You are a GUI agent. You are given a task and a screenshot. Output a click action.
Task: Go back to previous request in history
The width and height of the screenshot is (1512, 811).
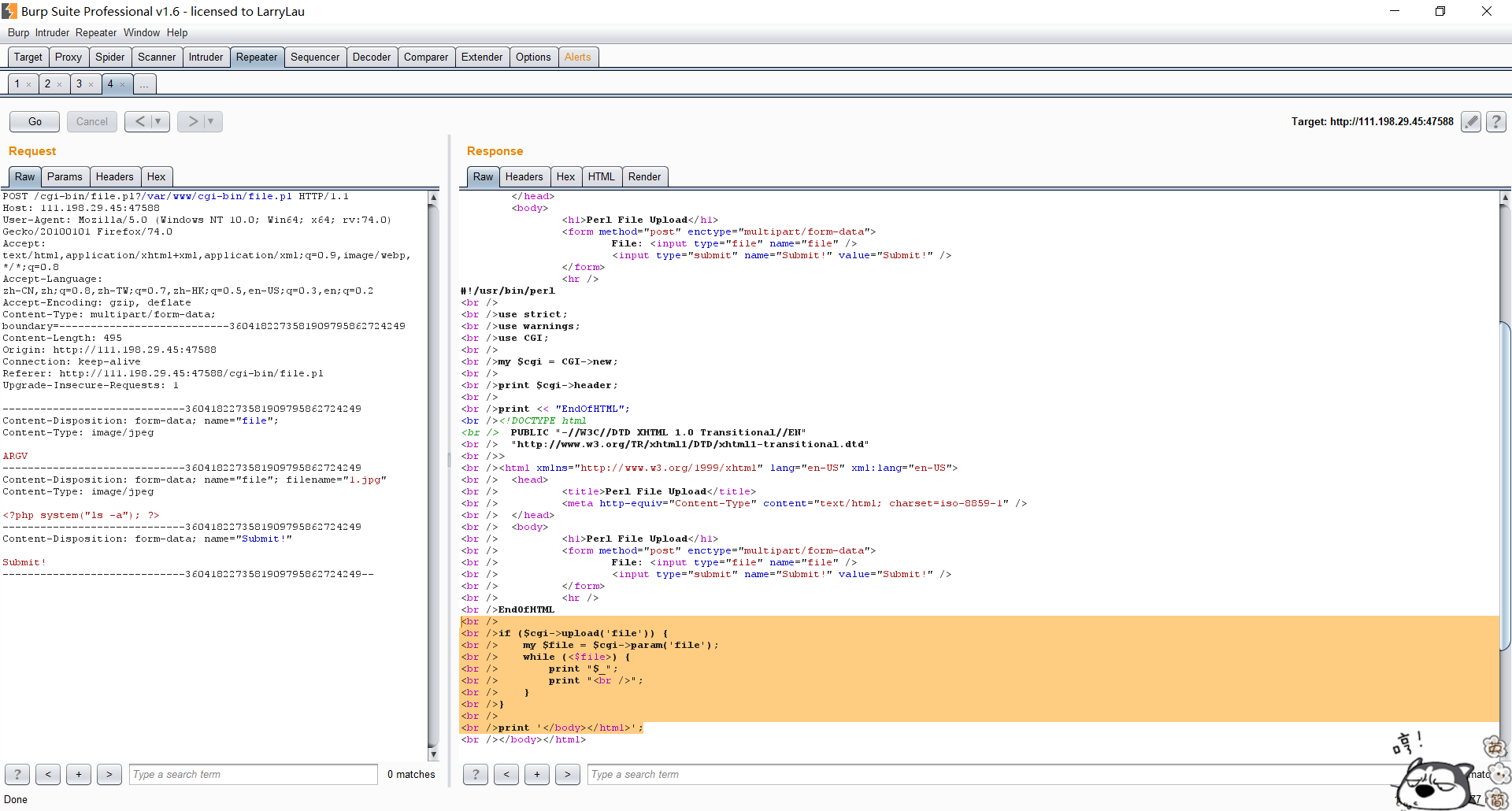[x=139, y=121]
